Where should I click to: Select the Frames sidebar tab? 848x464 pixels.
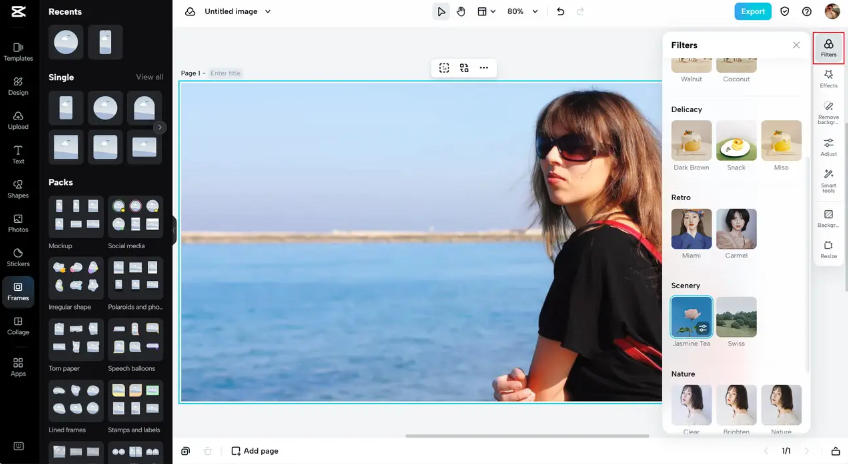[x=18, y=291]
